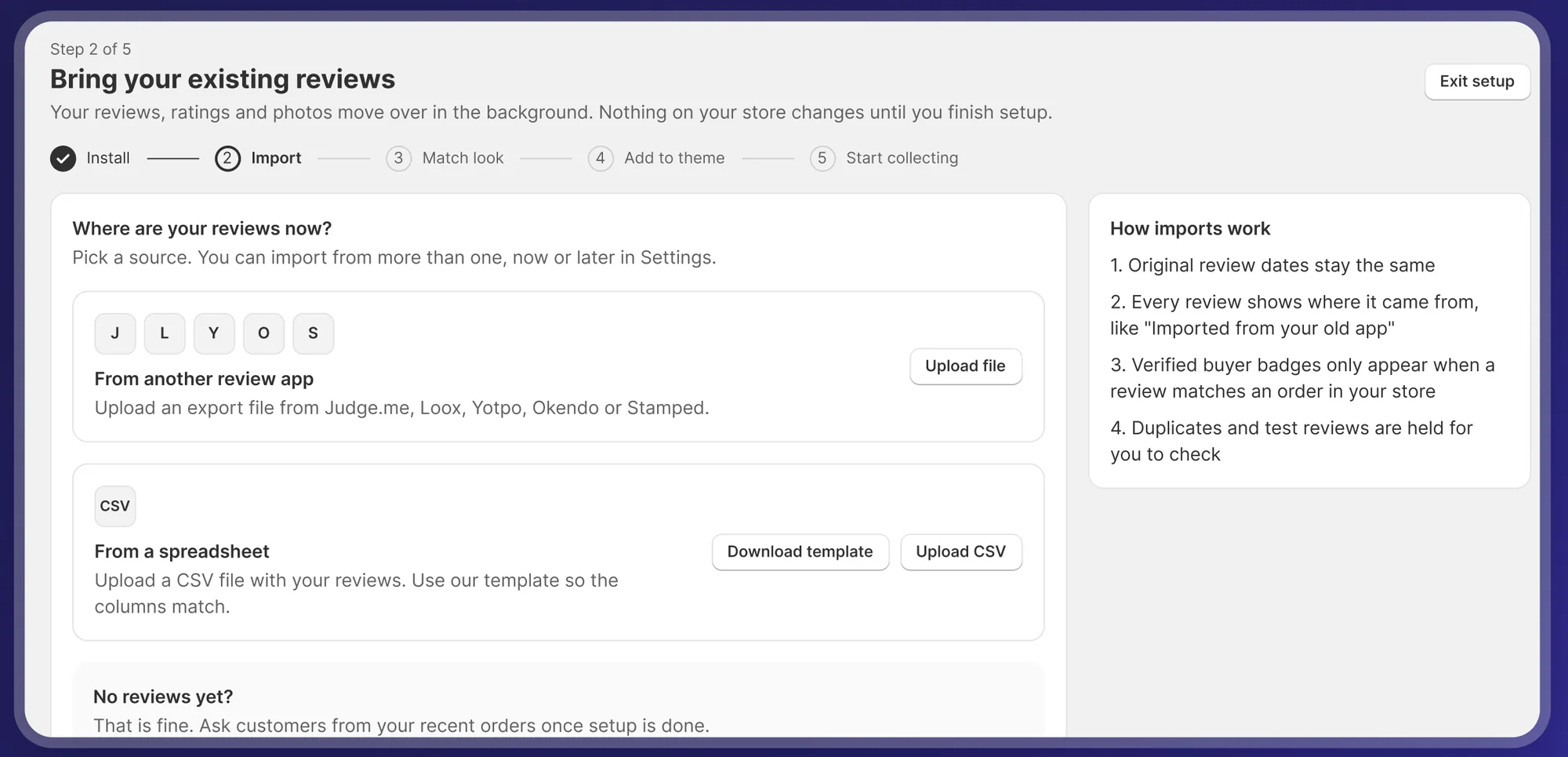
Task: Click the Yotpo 'Y' app icon
Action: (x=214, y=333)
